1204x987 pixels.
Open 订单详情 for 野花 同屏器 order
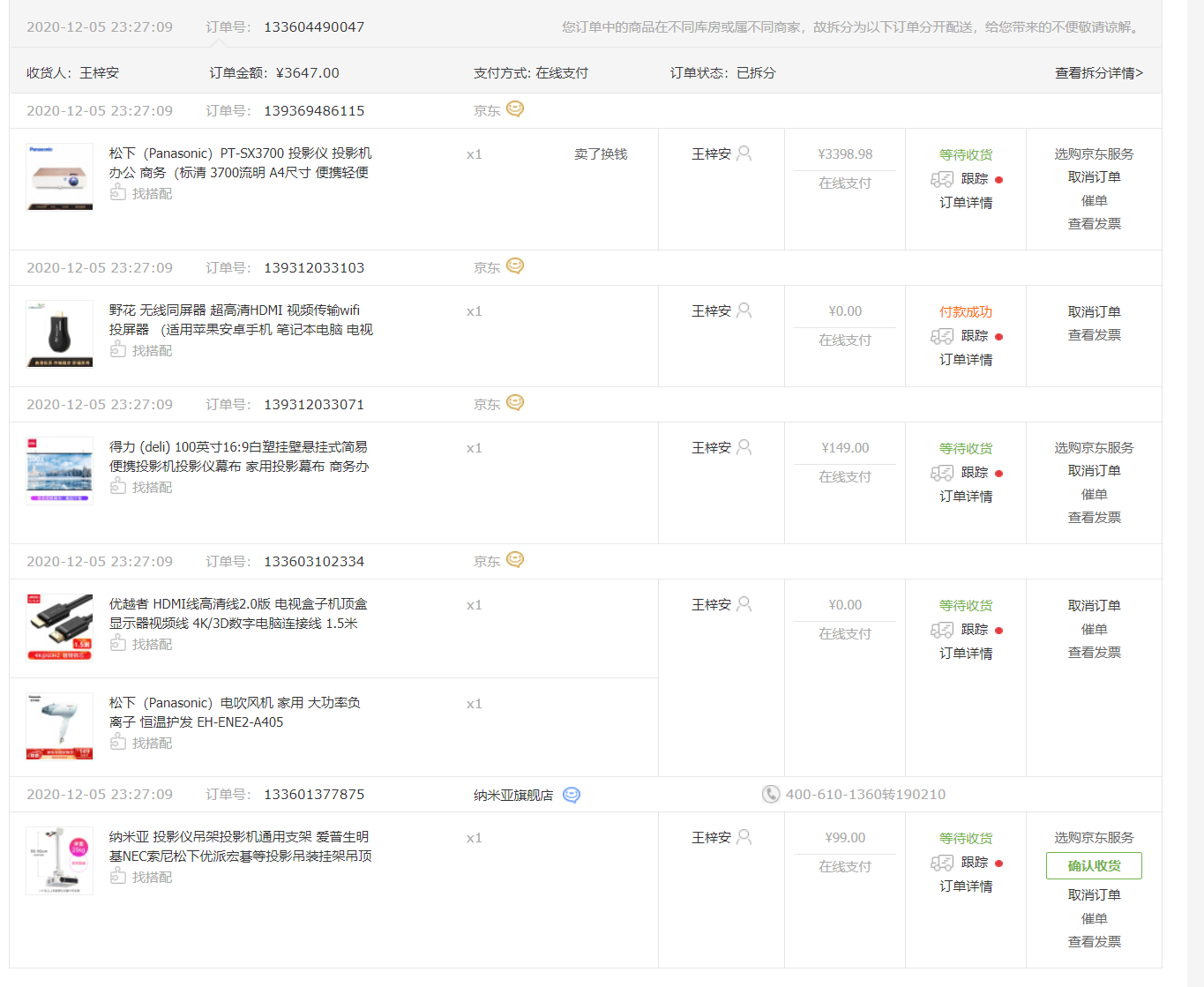pyautogui.click(x=966, y=360)
